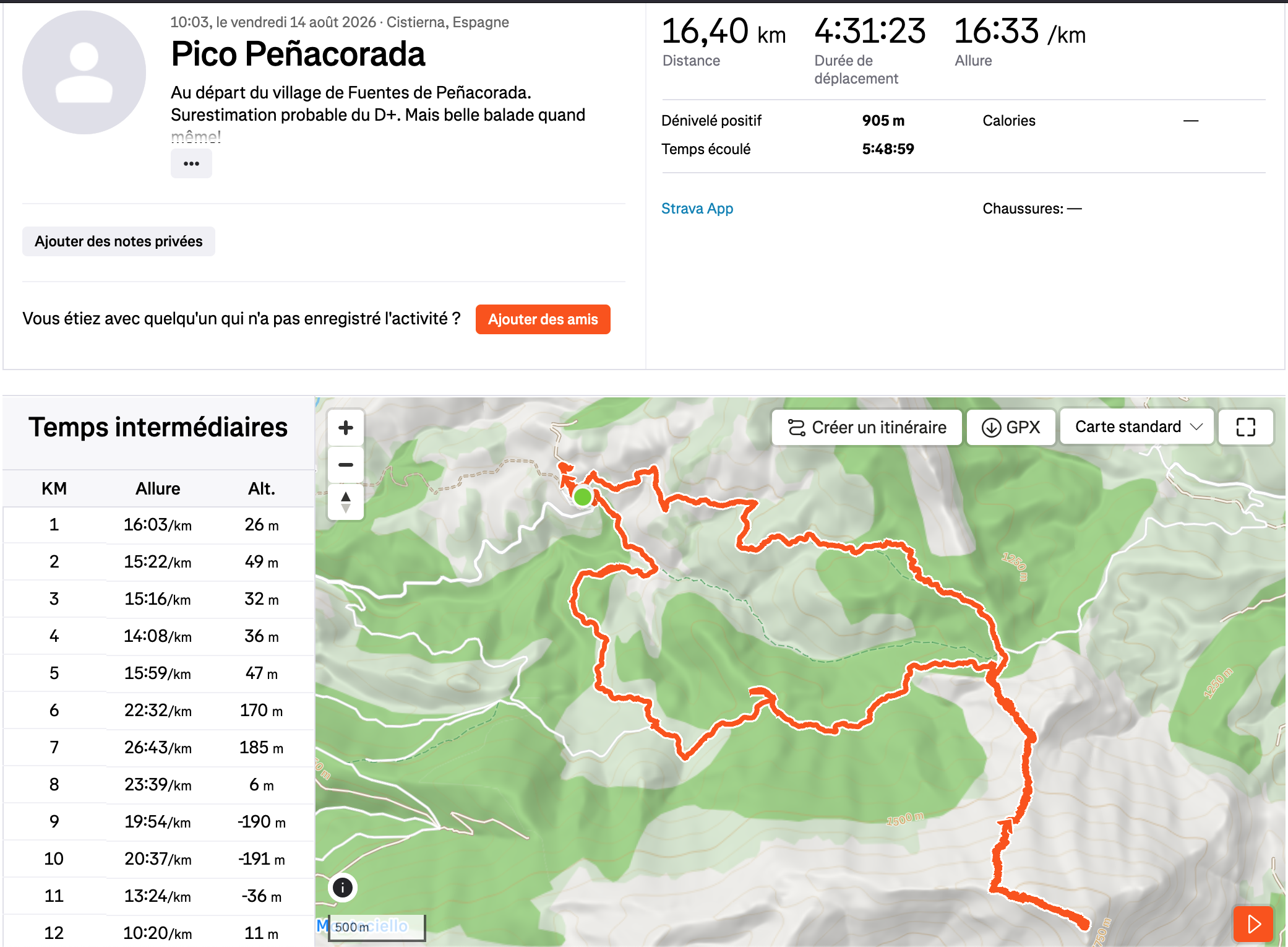The image size is (1288, 947).
Task: Open the Strava App link
Action: click(697, 209)
